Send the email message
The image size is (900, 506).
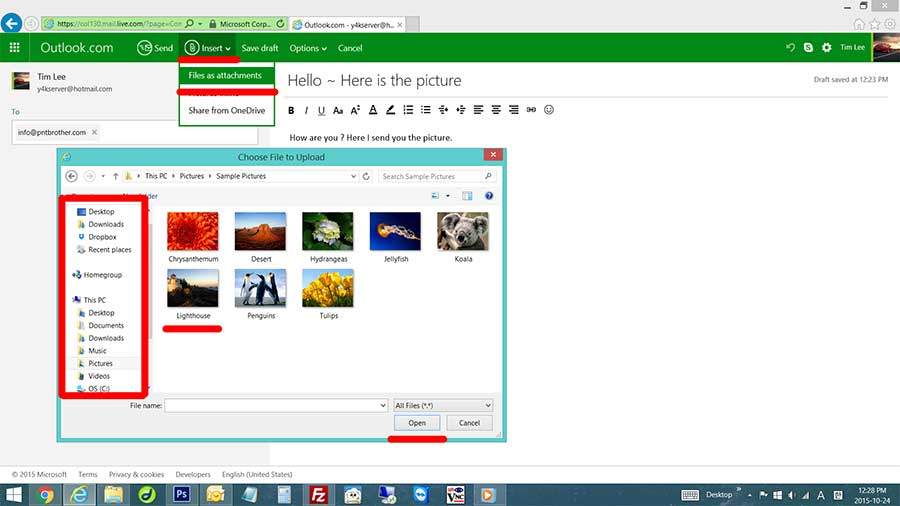click(155, 48)
